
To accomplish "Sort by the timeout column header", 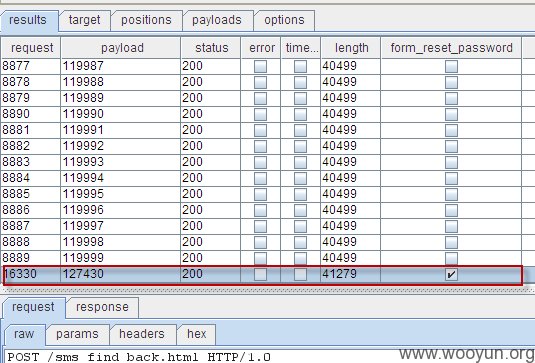I will pos(301,48).
